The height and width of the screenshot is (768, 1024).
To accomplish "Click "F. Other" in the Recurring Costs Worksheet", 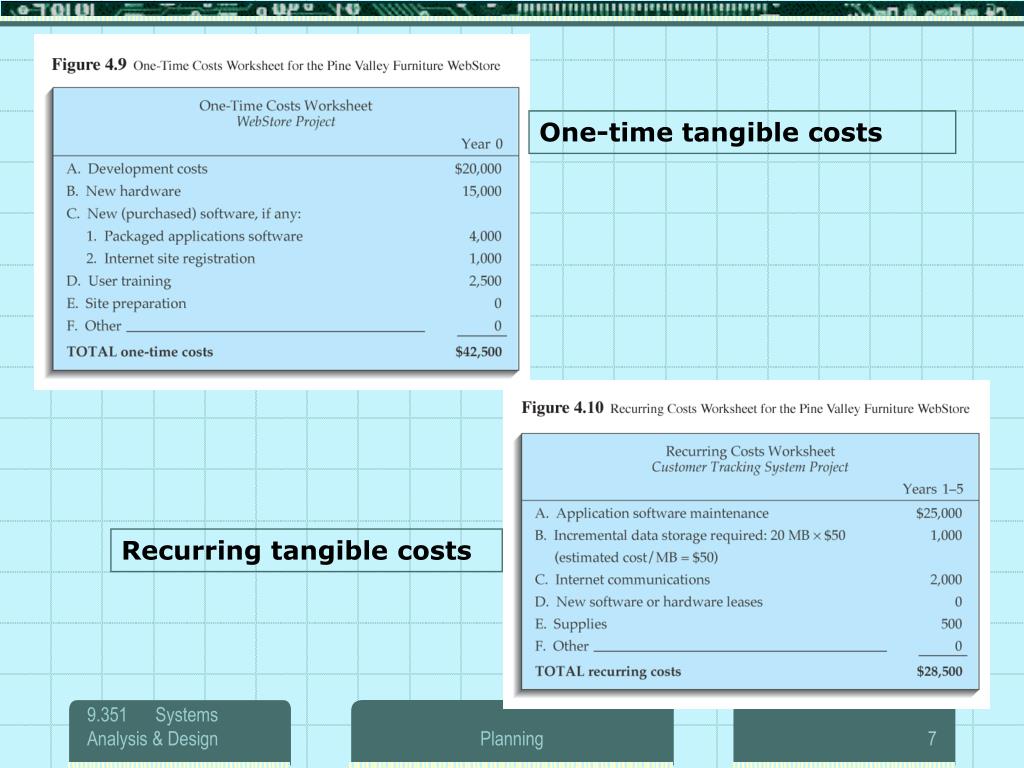I will pyautogui.click(x=562, y=646).
